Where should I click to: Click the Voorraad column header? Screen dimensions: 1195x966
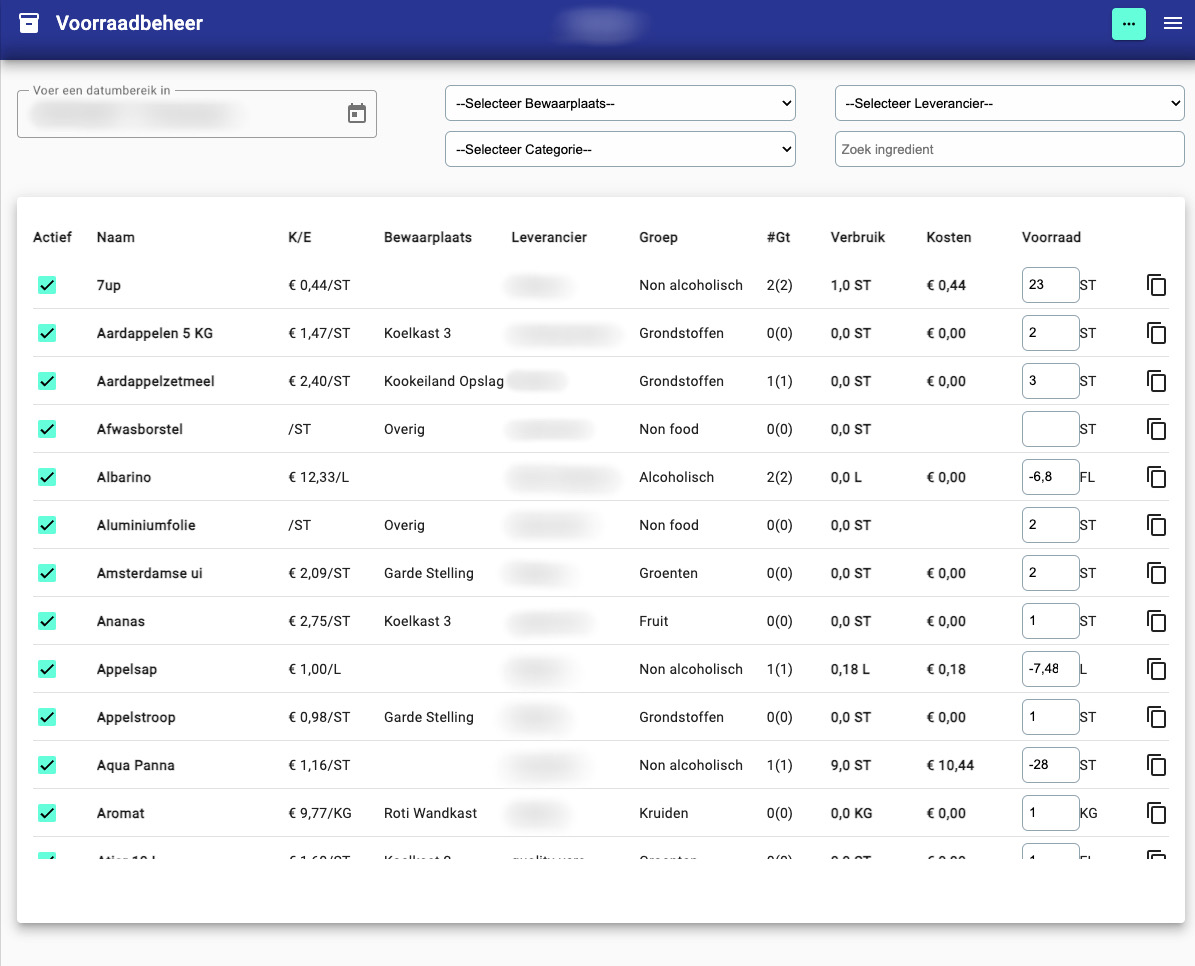click(x=1051, y=237)
